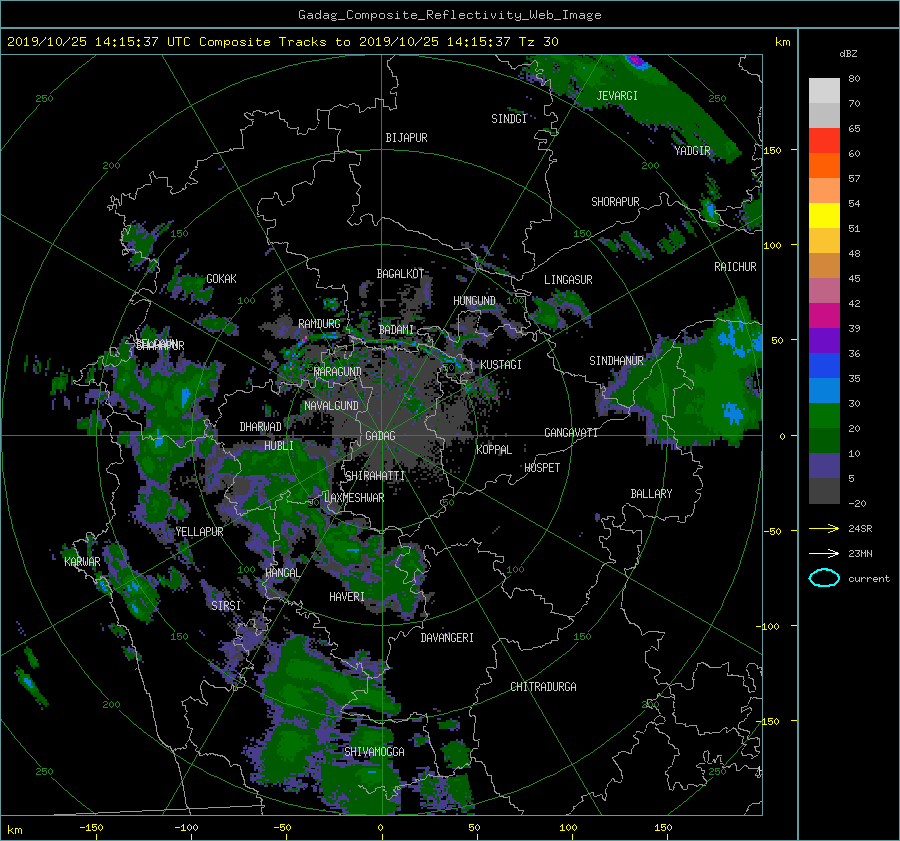Click the BIJAPUR city label
900x841 pixels.
click(406, 138)
